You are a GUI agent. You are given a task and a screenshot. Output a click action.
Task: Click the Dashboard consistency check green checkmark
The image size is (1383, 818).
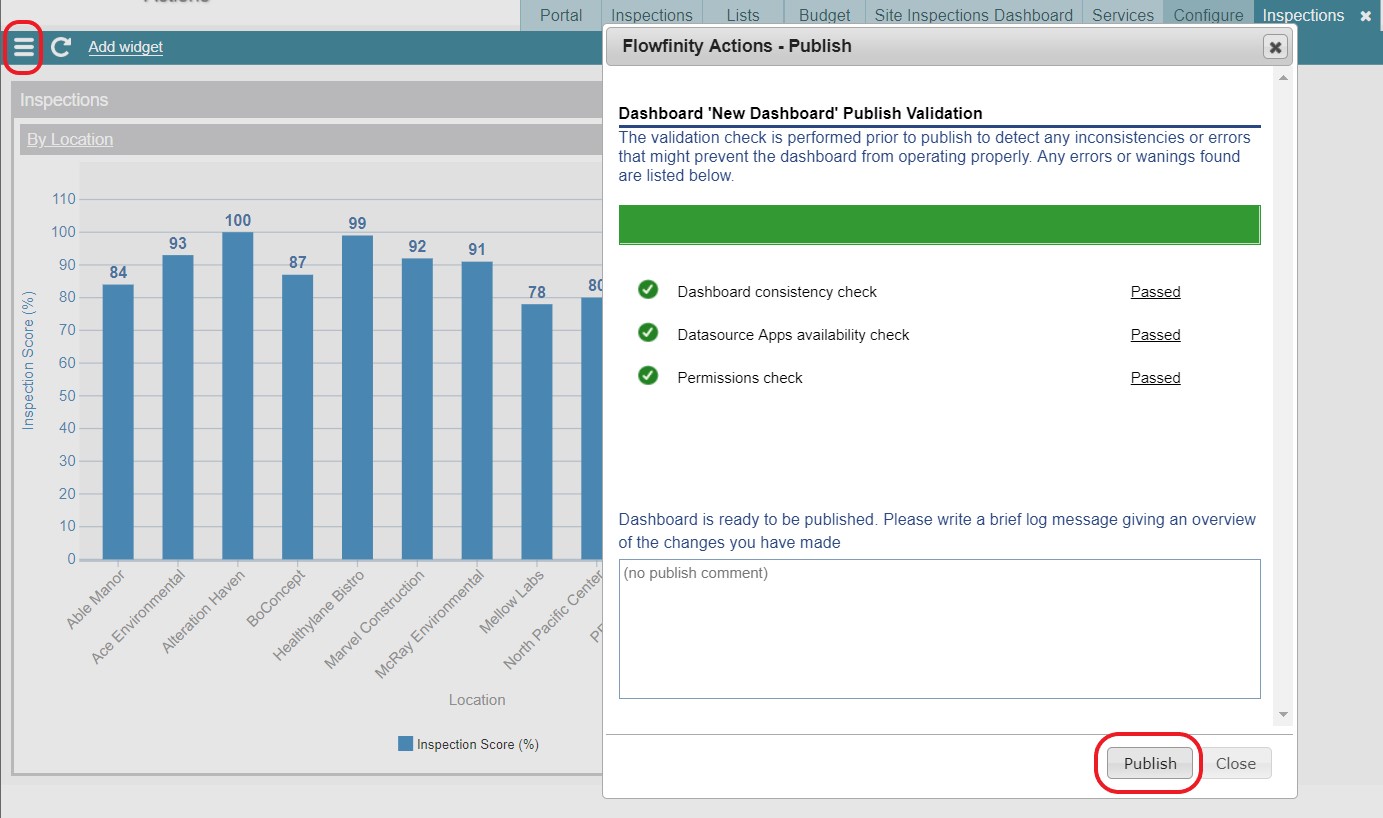(648, 290)
